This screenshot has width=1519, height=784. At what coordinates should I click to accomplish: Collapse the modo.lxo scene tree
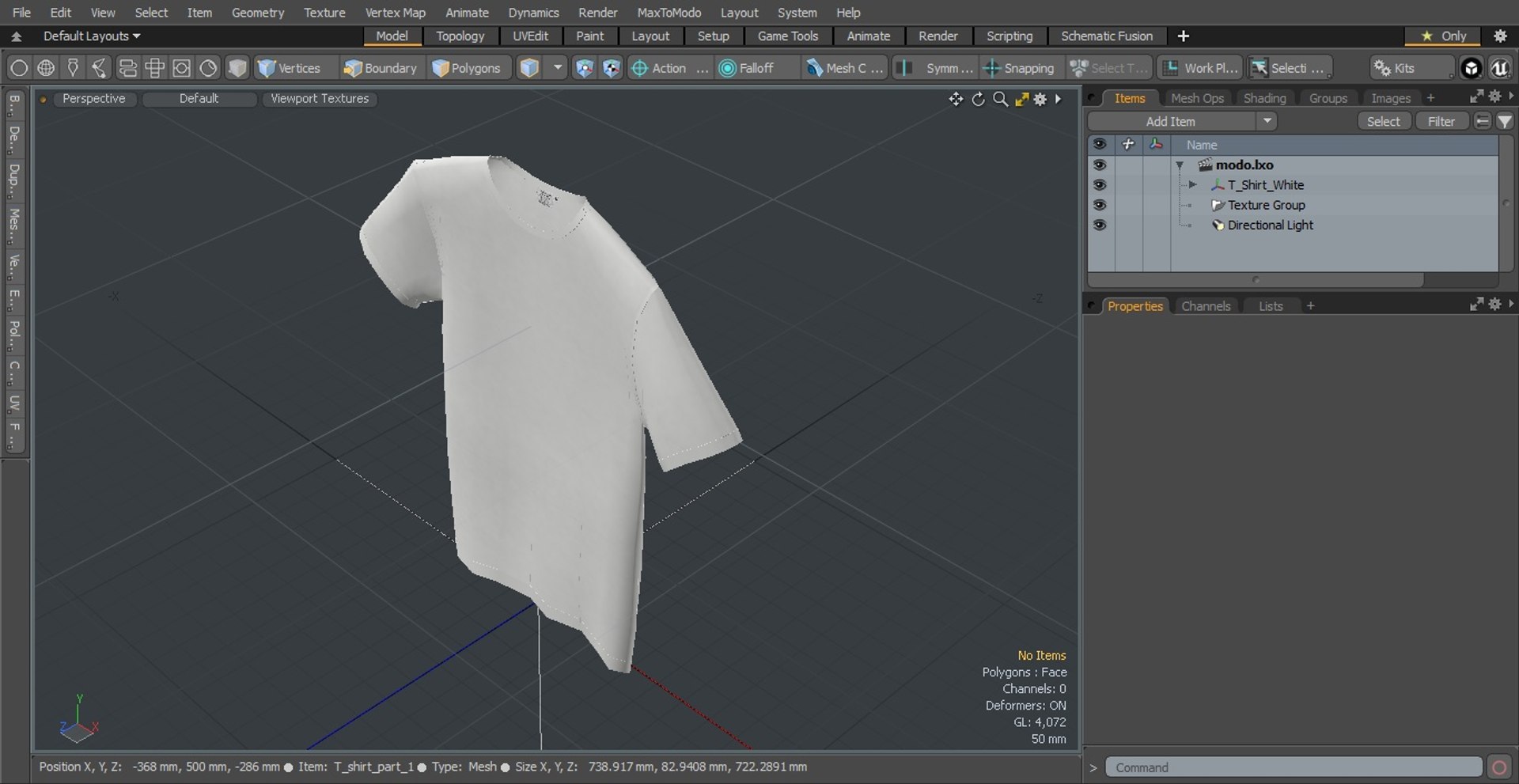point(1180,165)
